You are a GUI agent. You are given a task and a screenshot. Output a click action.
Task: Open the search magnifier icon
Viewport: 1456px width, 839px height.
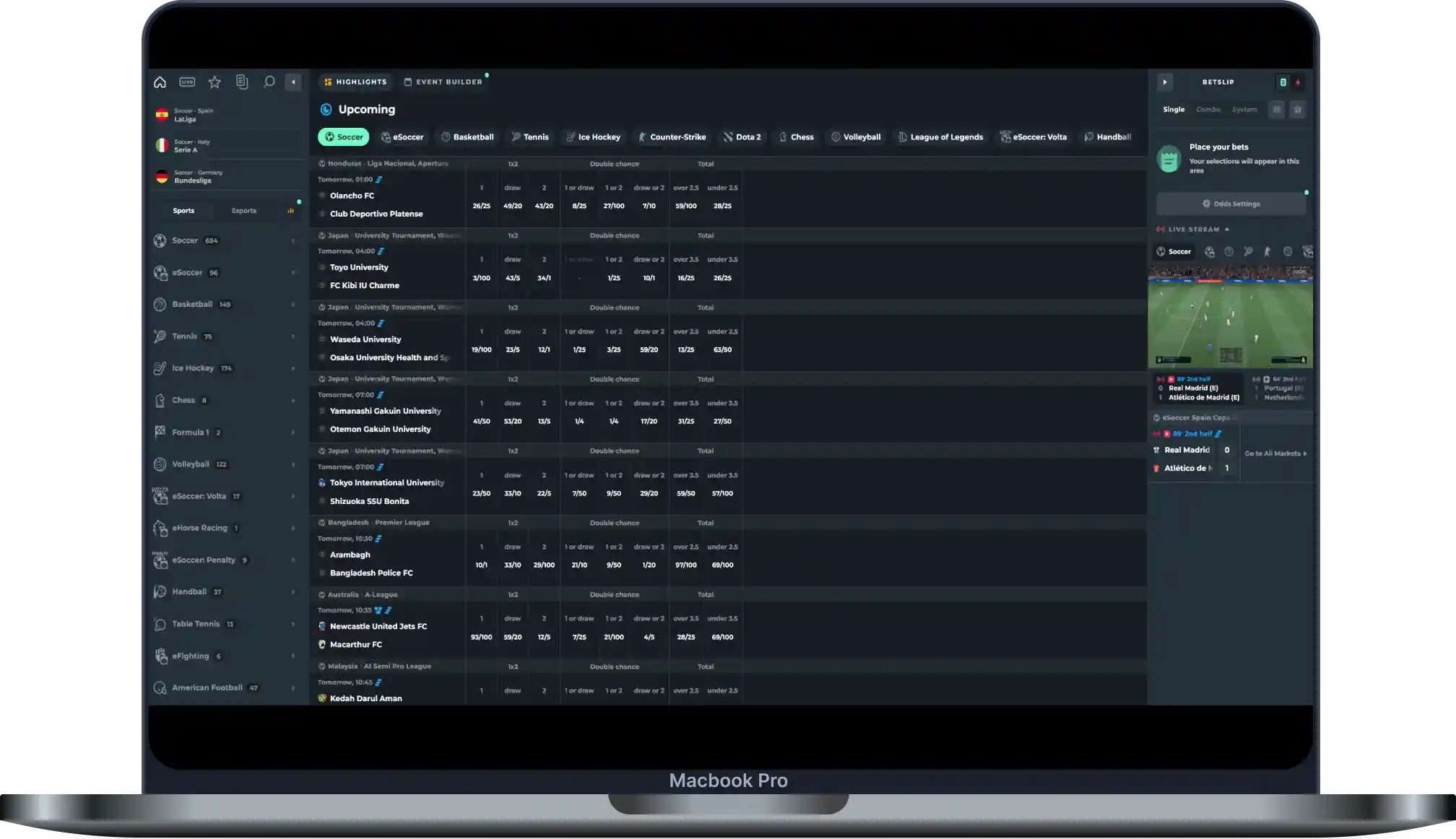[269, 82]
